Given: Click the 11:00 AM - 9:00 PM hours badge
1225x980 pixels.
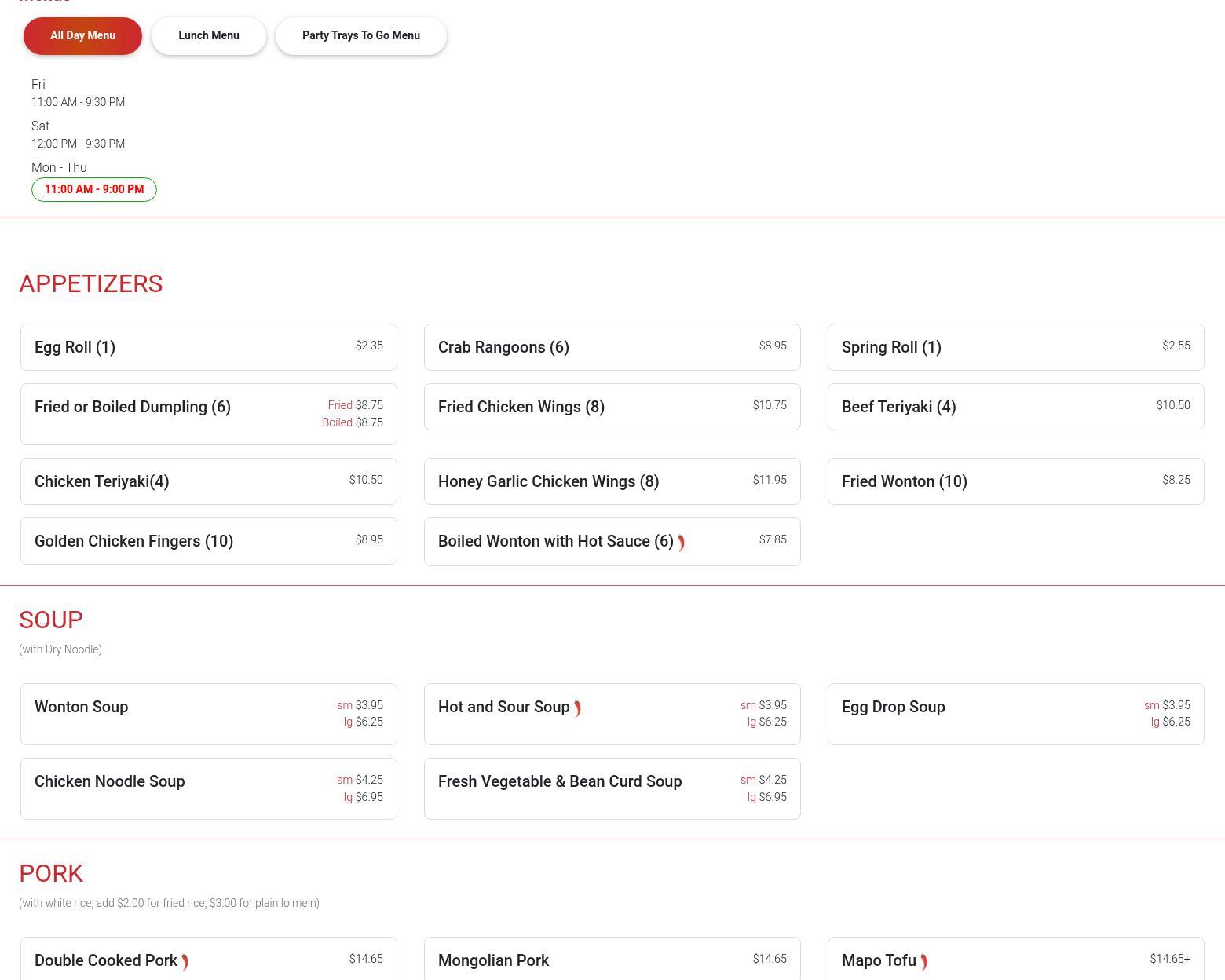Looking at the screenshot, I should 94,189.
